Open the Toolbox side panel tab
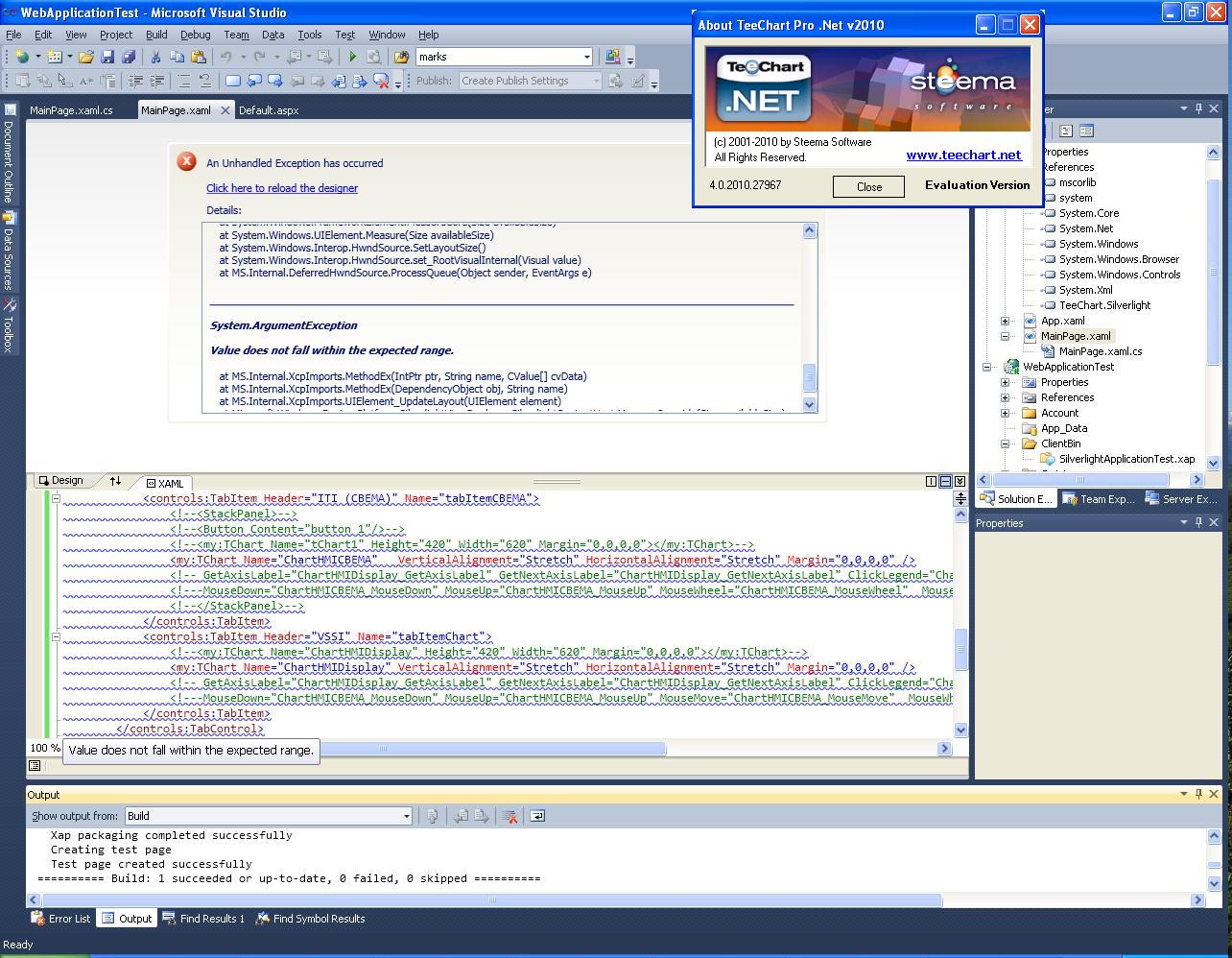This screenshot has width=1232, height=958. pos(9,326)
